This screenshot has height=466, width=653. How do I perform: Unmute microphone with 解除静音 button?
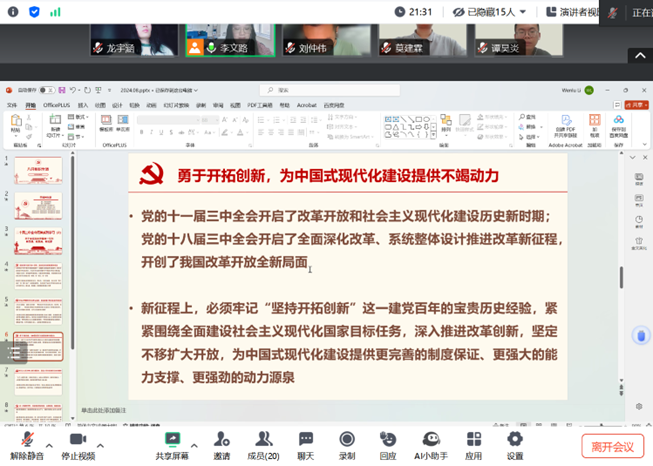27,441
